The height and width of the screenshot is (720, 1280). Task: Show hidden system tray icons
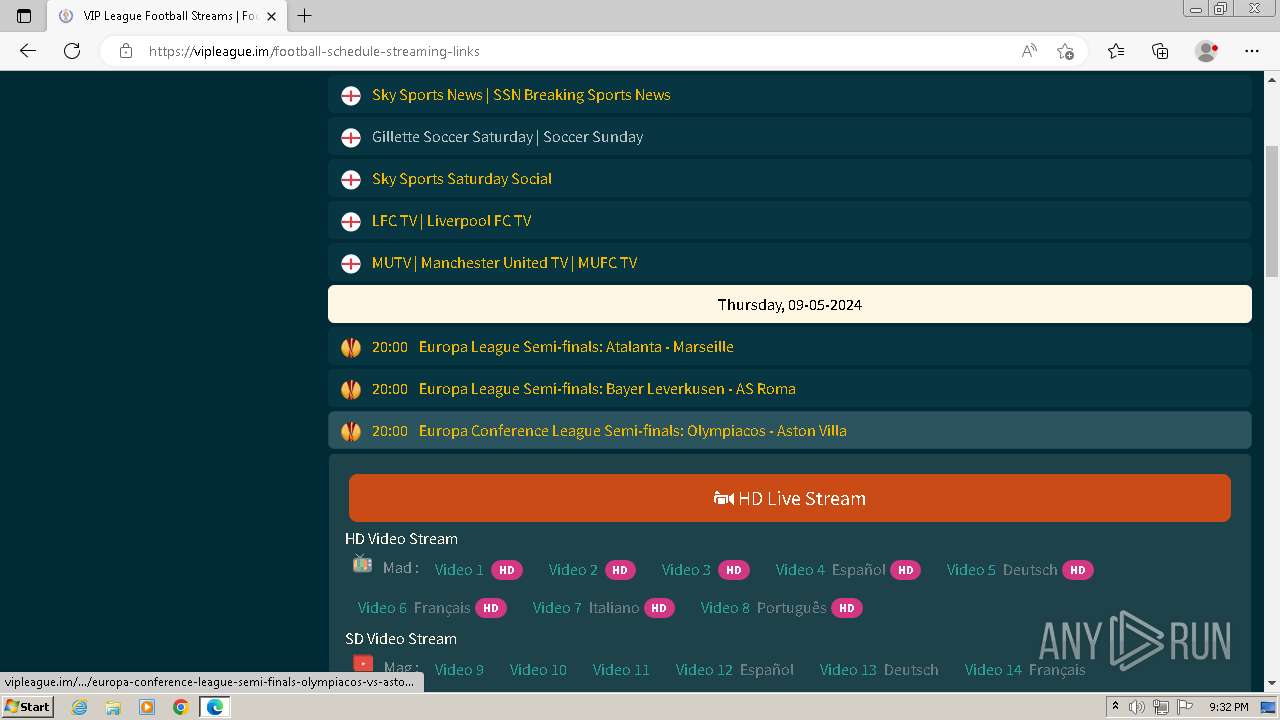[1116, 707]
